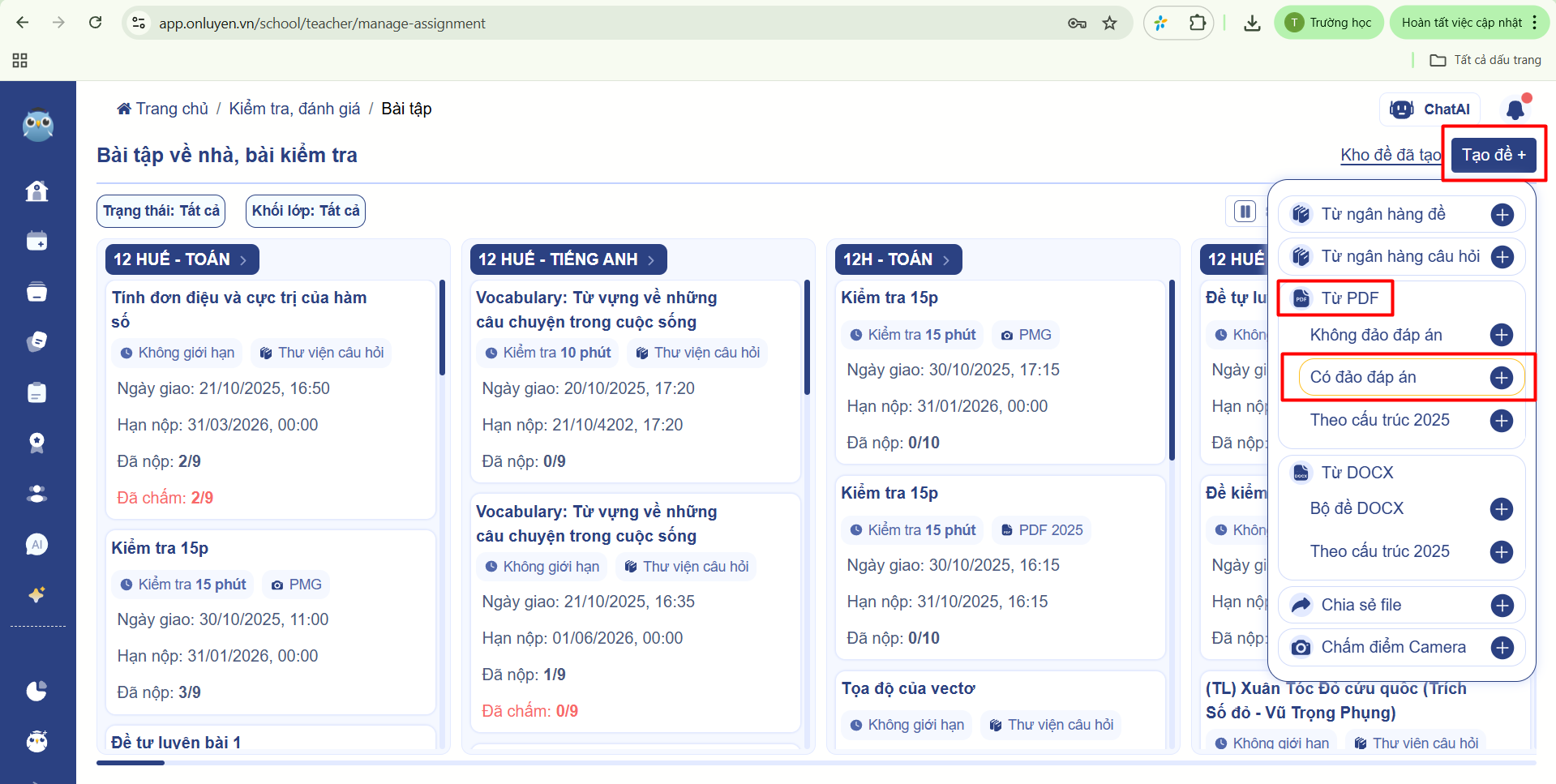
Task: Click the owl logo in sidebar
Action: click(37, 126)
